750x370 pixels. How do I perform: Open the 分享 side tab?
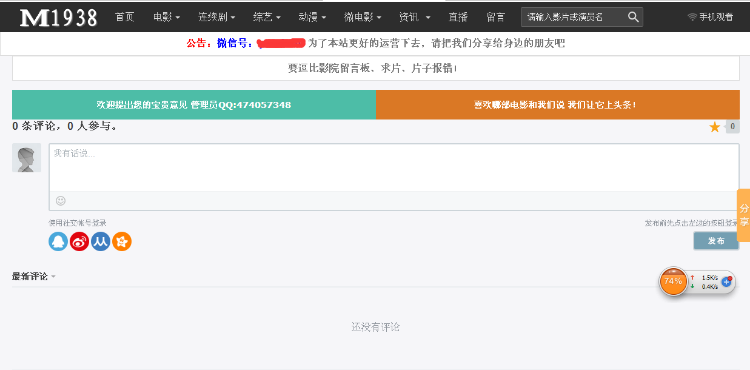click(744, 215)
